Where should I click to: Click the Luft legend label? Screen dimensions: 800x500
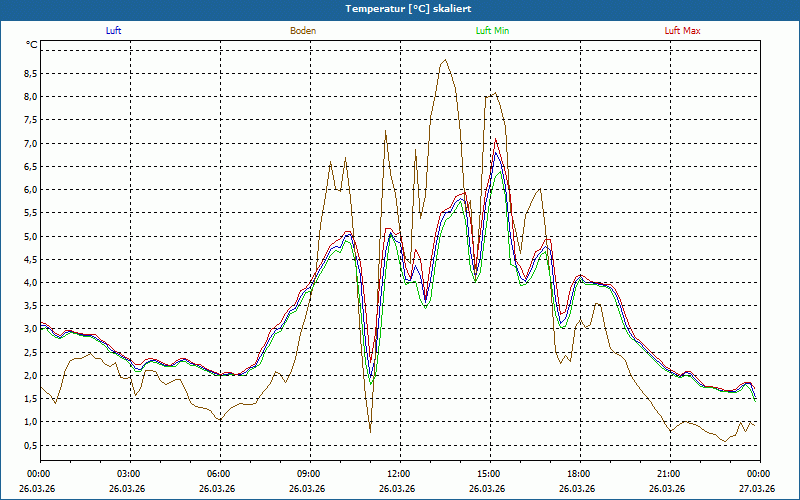[113, 31]
